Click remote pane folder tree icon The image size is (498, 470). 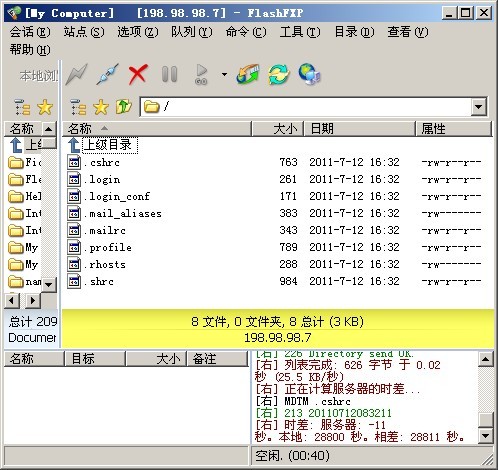tap(78, 107)
